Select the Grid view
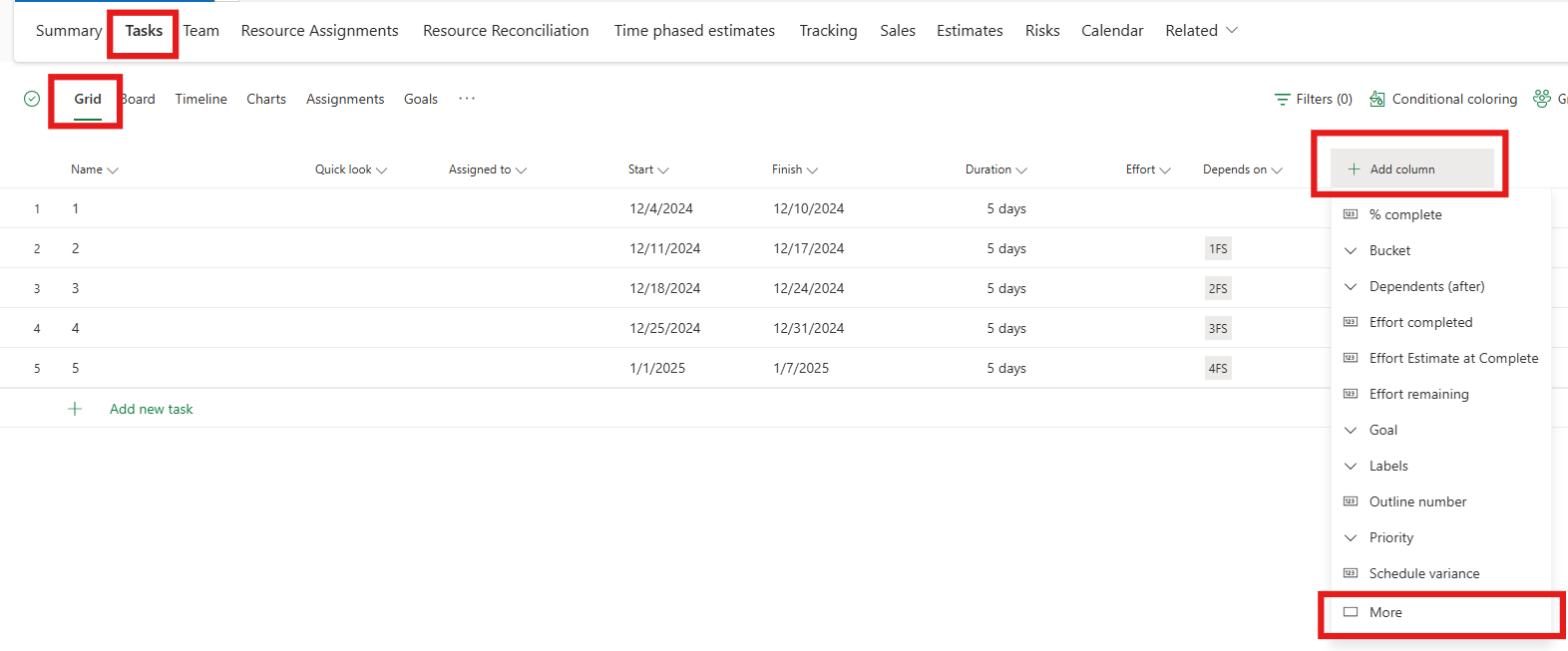Image resolution: width=1568 pixels, height=651 pixels. pyautogui.click(x=88, y=99)
